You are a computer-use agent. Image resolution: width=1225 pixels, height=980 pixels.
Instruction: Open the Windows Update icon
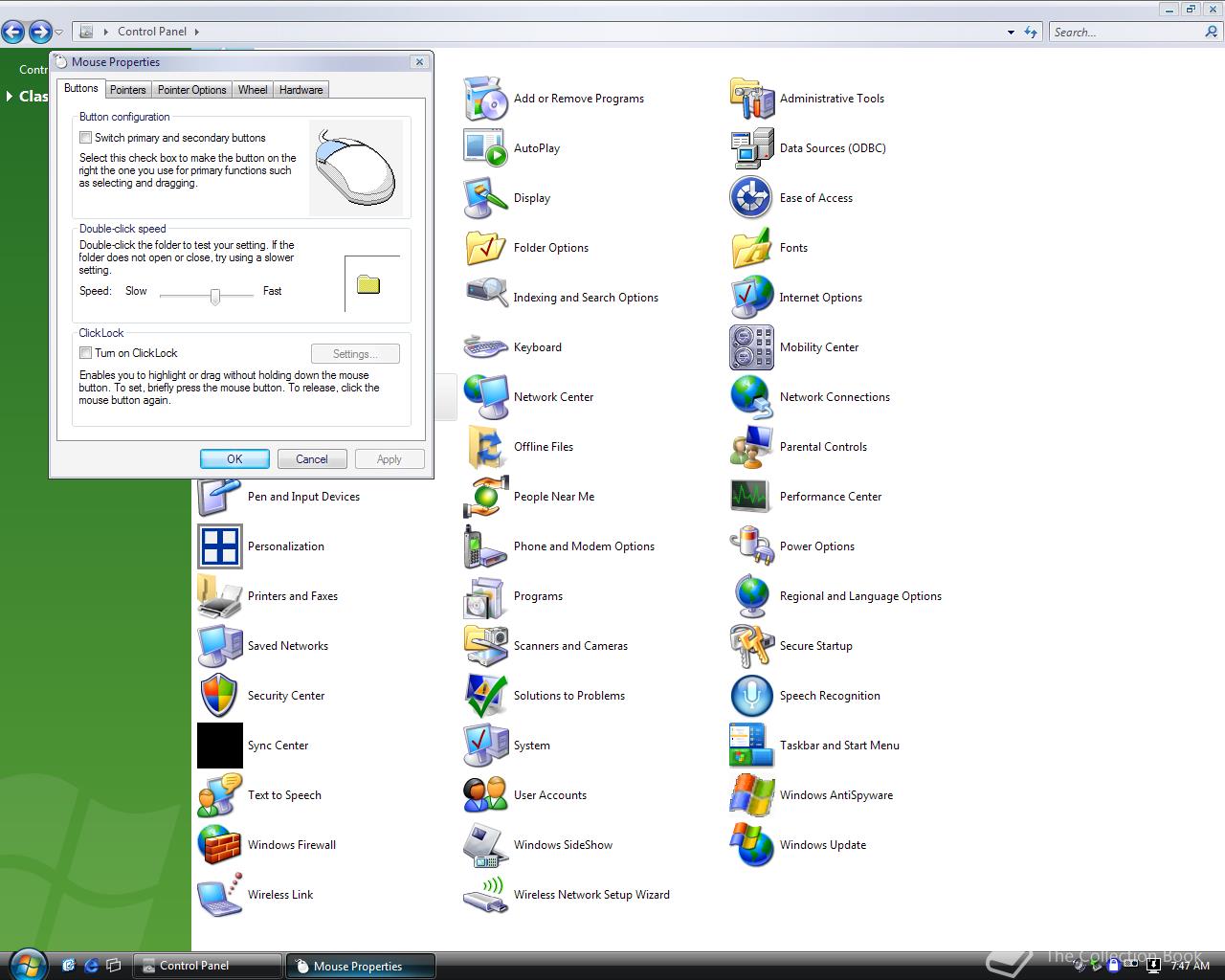(x=752, y=845)
